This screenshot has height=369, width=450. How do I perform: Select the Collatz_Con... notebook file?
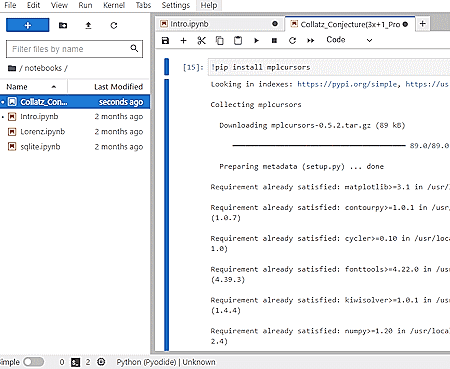(x=75, y=102)
